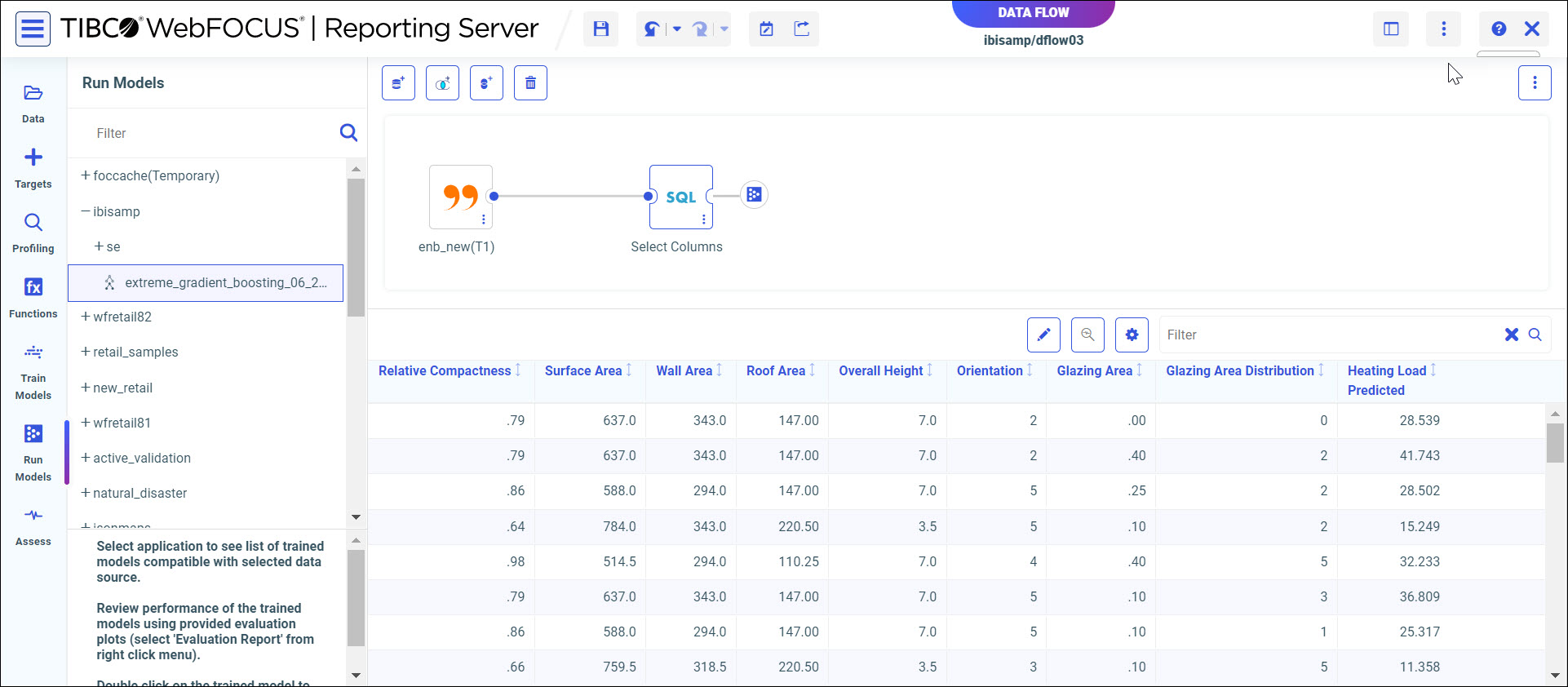Open the Functions sidebar panel

[x=33, y=297]
